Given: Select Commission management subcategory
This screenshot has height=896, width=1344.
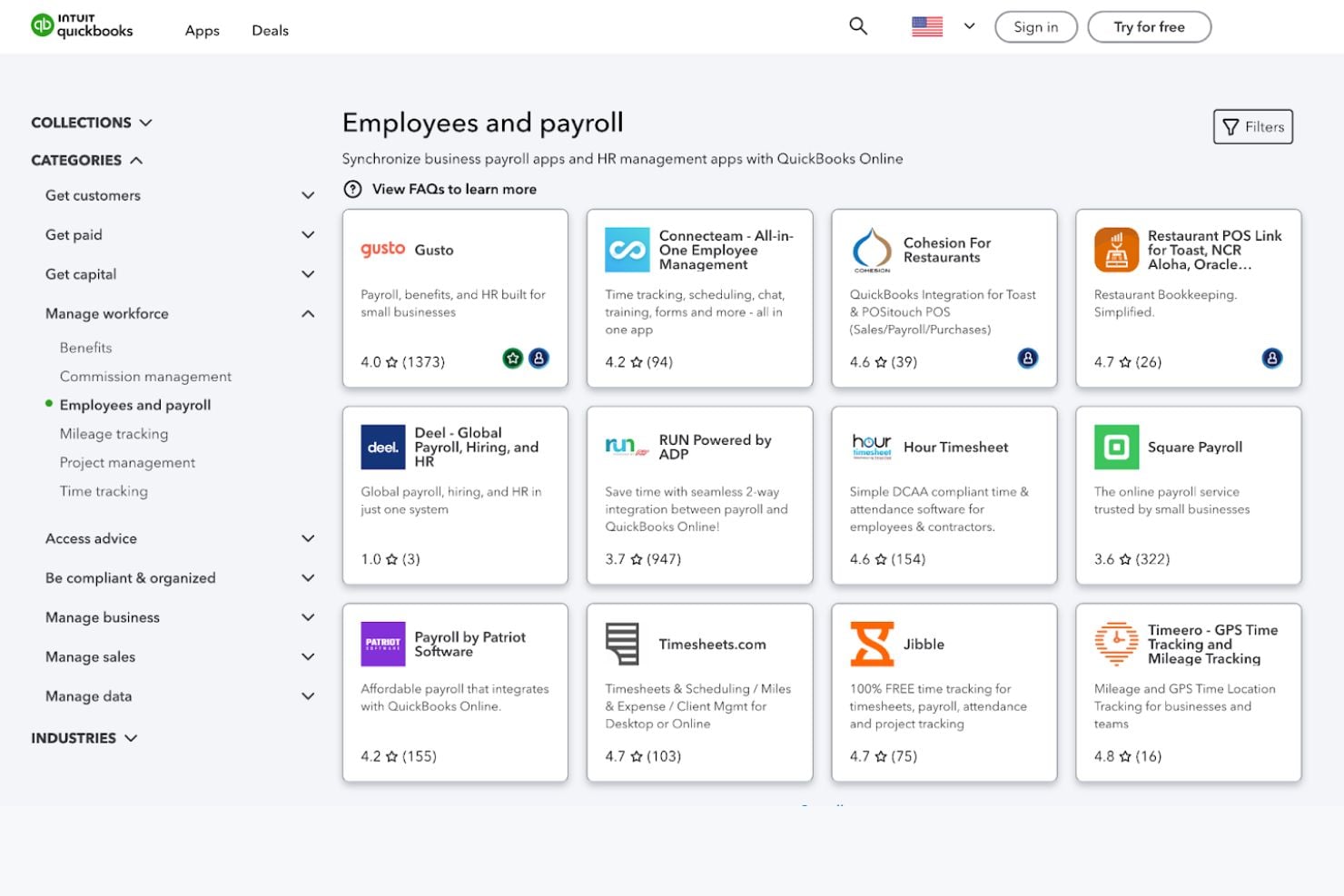Looking at the screenshot, I should (145, 376).
